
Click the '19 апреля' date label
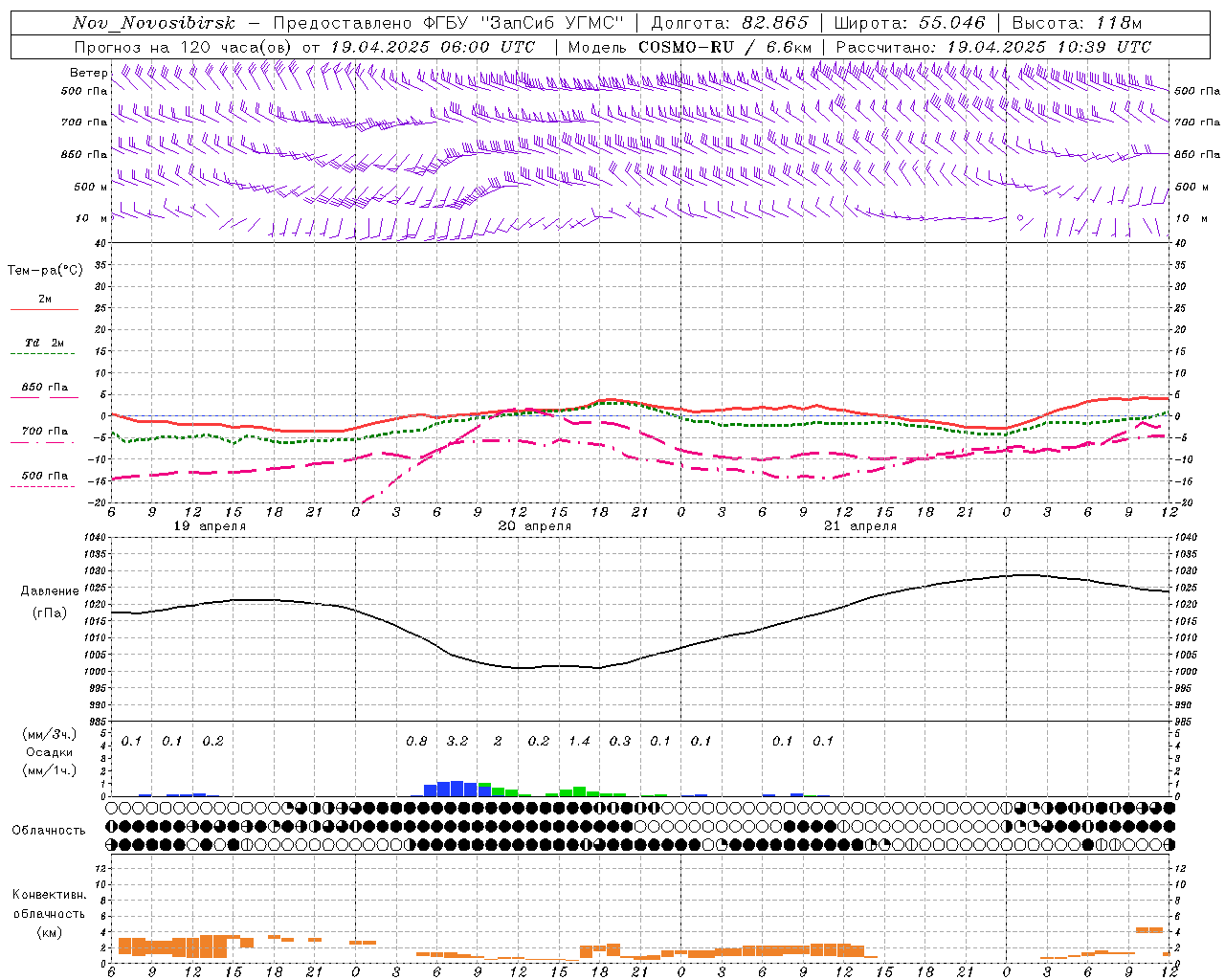(210, 526)
